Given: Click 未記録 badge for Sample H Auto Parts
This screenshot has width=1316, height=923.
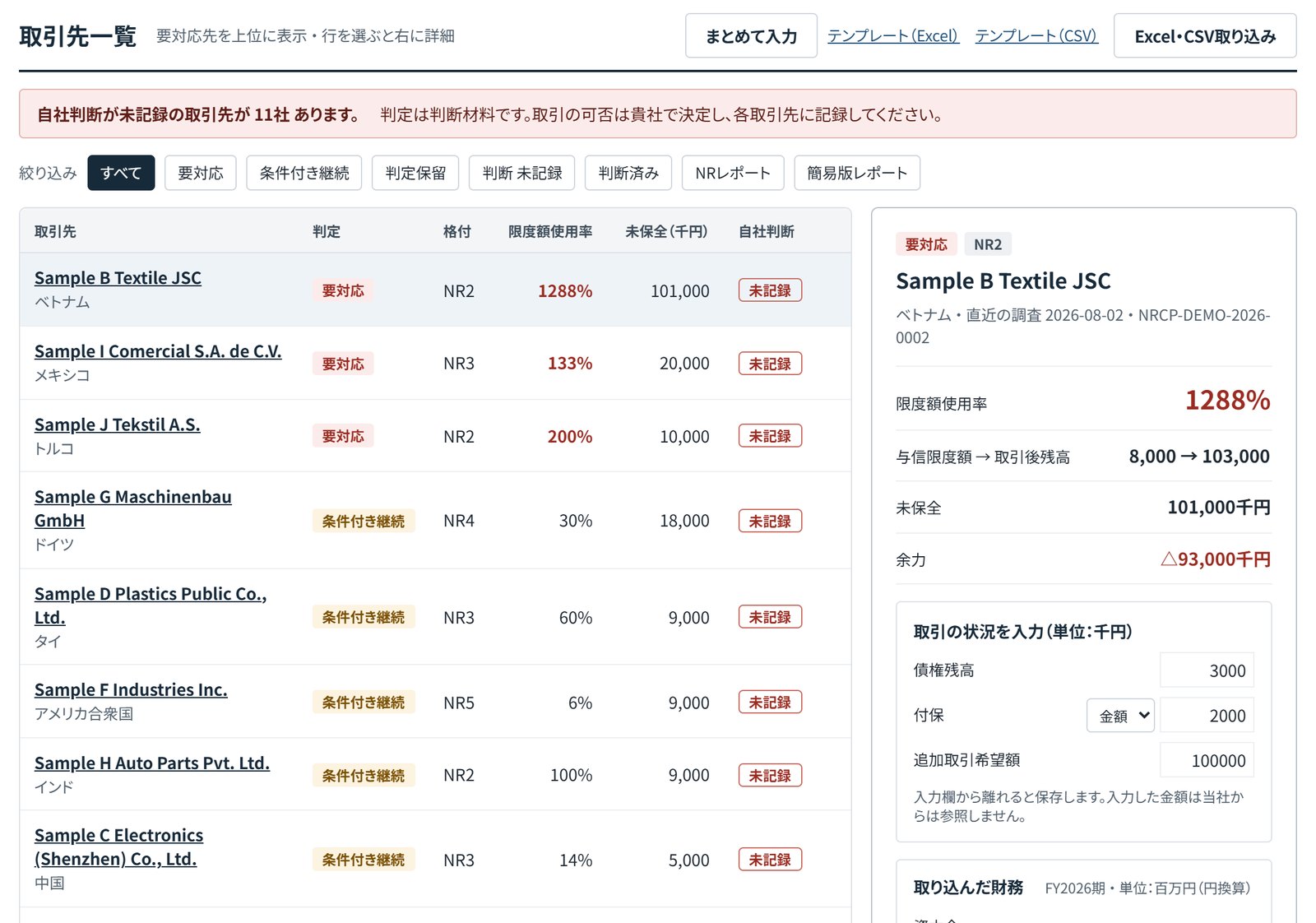Looking at the screenshot, I should (770, 775).
